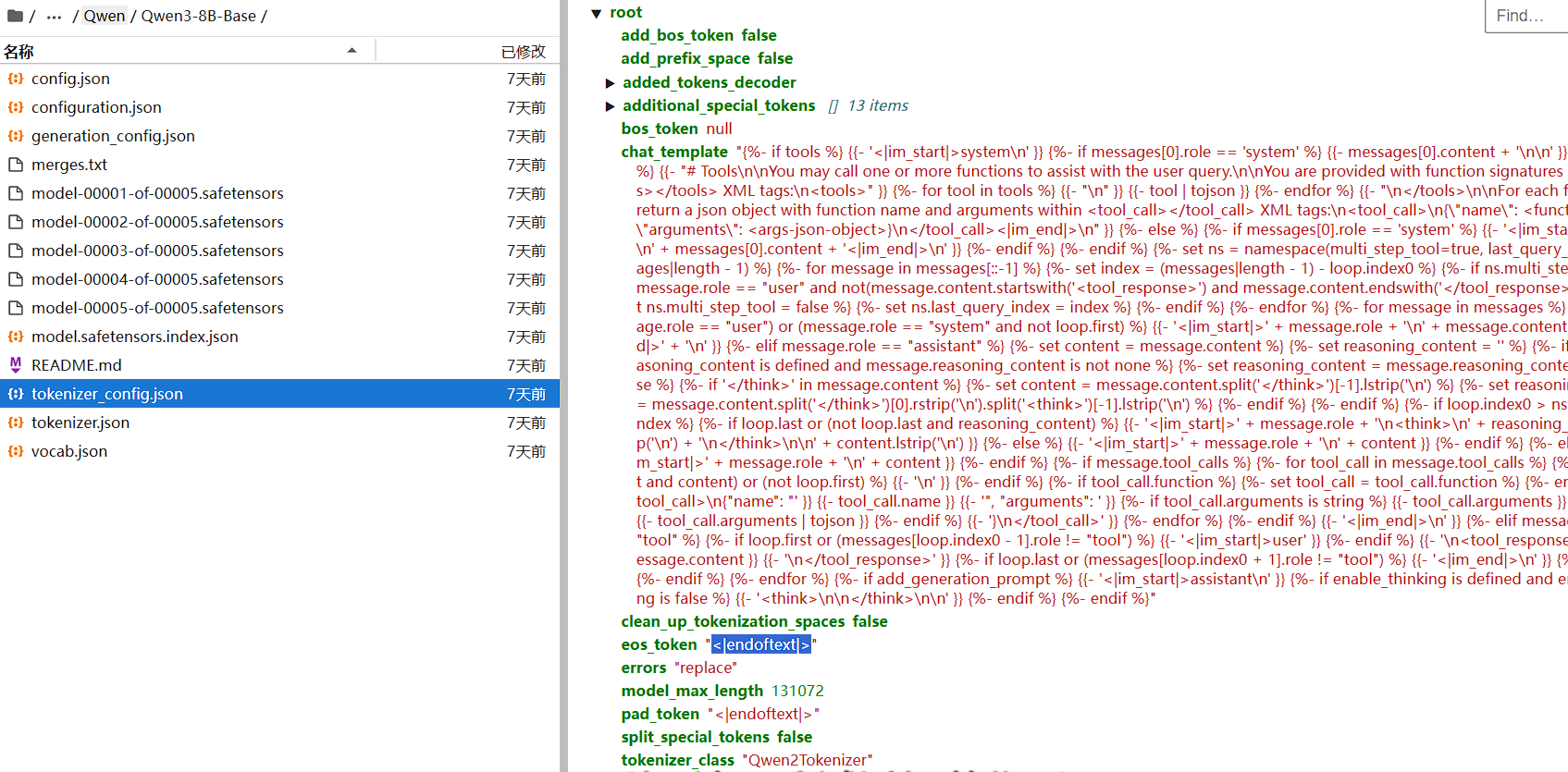Collapse the root node in JSON viewer

597,13
